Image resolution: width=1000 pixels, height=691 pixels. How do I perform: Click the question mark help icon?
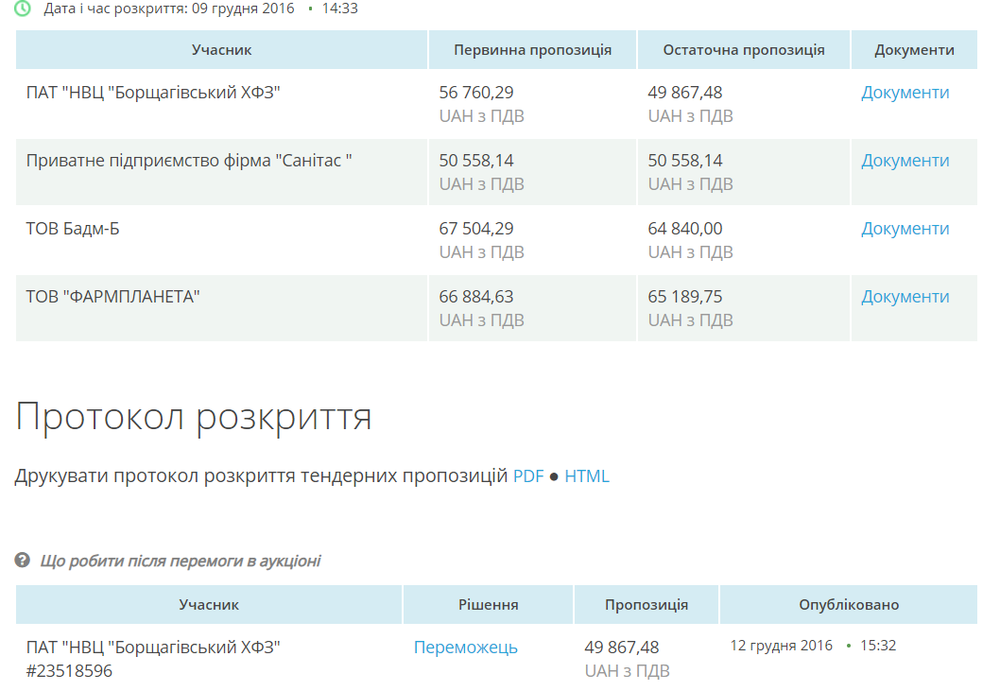[x=22, y=560]
